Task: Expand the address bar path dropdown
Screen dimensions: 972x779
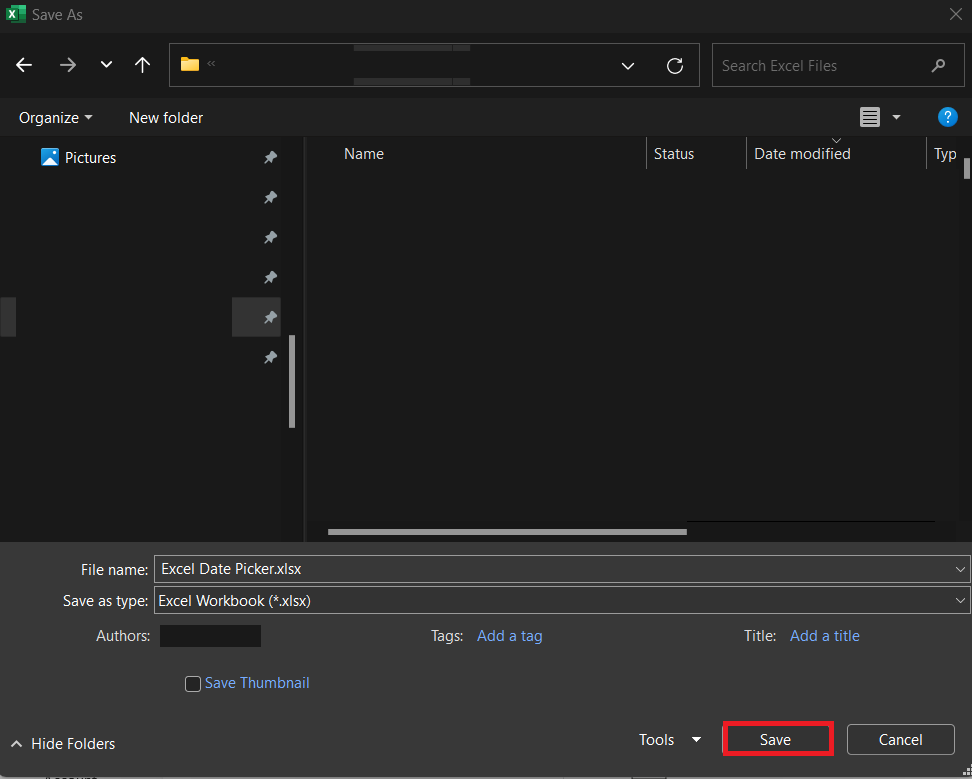Action: [628, 66]
